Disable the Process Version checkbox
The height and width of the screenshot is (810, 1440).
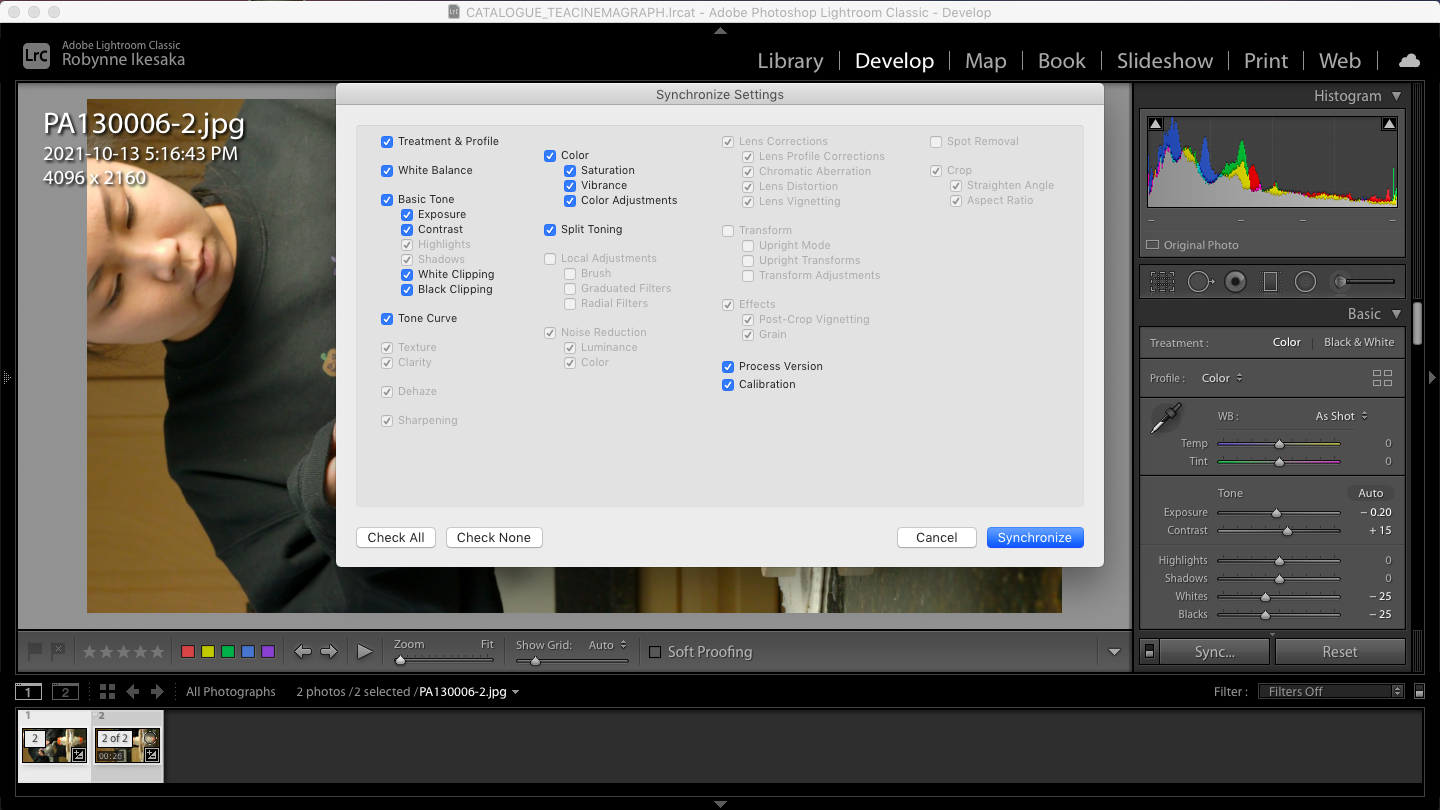727,366
